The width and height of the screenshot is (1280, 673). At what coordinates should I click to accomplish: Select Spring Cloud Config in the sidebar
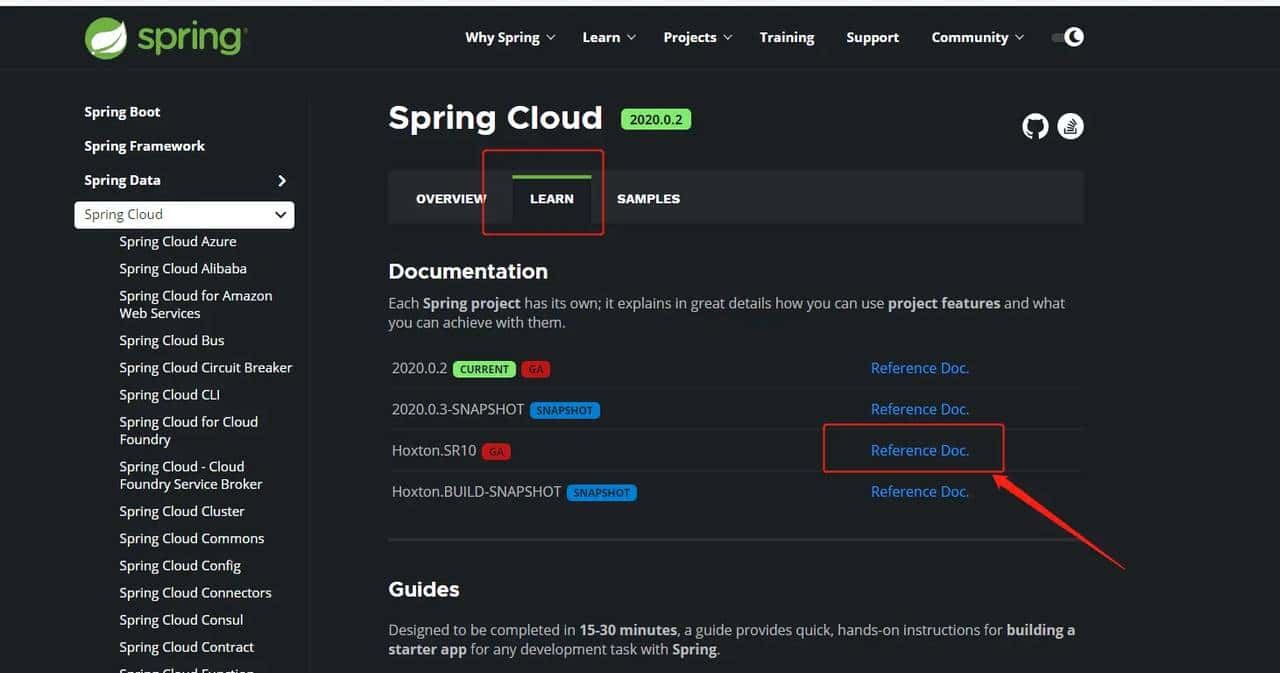(180, 565)
